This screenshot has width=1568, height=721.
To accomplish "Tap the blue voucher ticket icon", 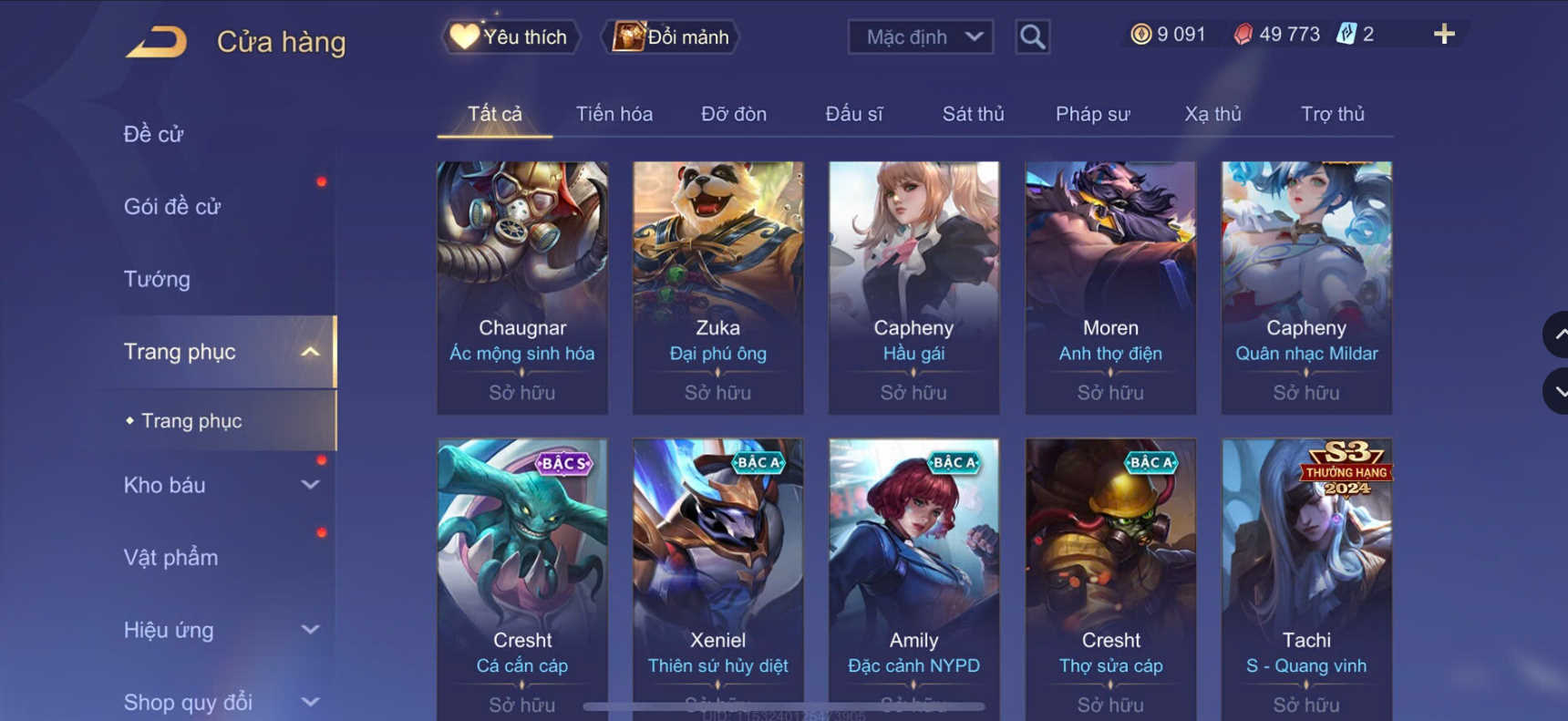I will point(1346,35).
